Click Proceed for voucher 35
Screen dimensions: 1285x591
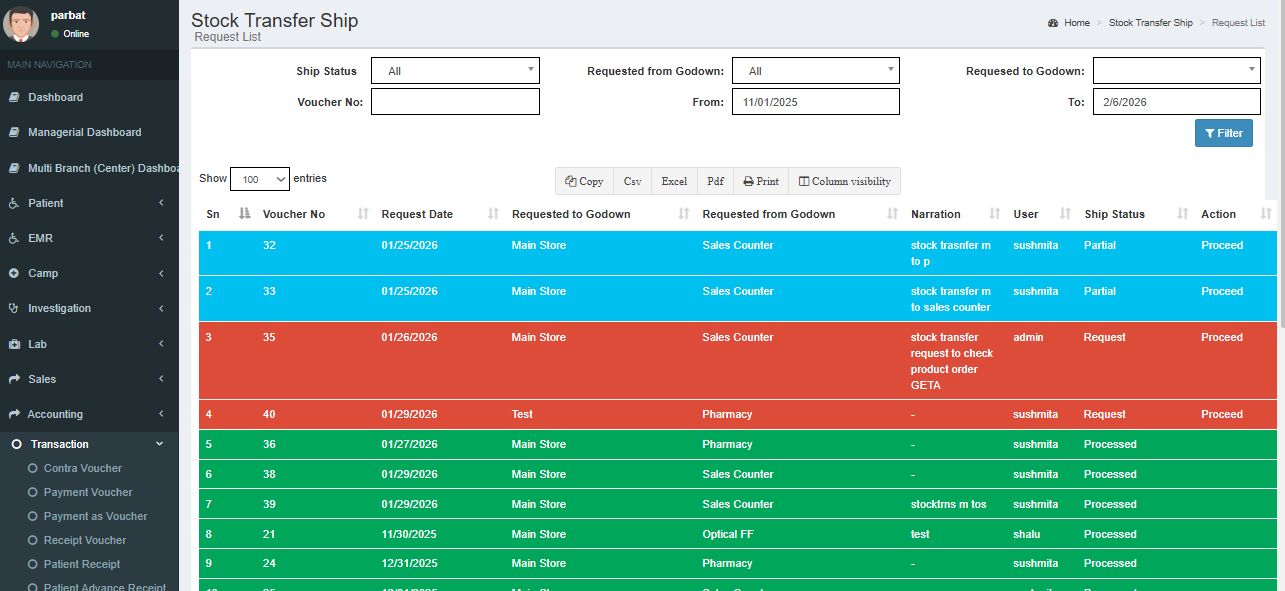(x=1221, y=338)
